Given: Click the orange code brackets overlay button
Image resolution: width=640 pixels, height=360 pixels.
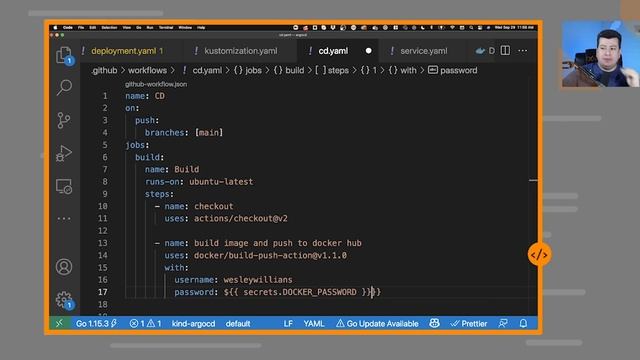Looking at the screenshot, I should [539, 255].
